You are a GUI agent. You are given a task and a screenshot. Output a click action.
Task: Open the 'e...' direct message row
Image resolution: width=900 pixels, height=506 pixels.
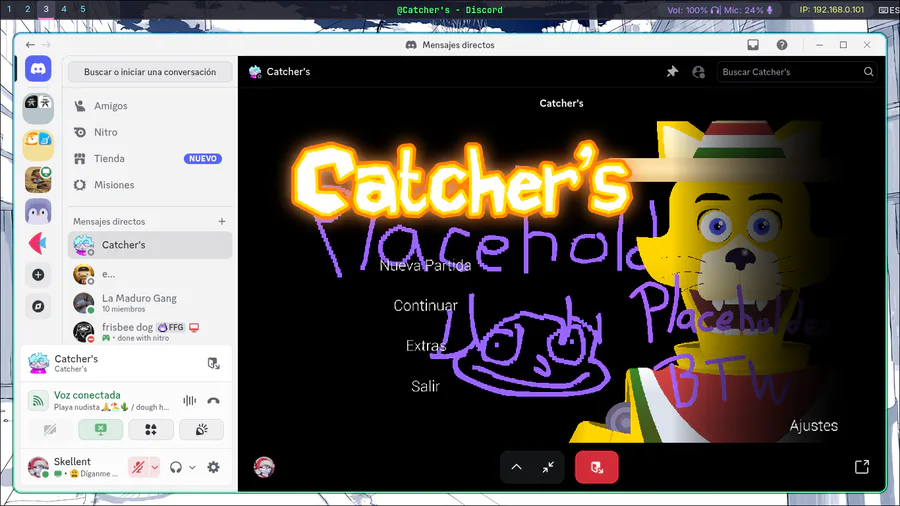click(x=150, y=274)
